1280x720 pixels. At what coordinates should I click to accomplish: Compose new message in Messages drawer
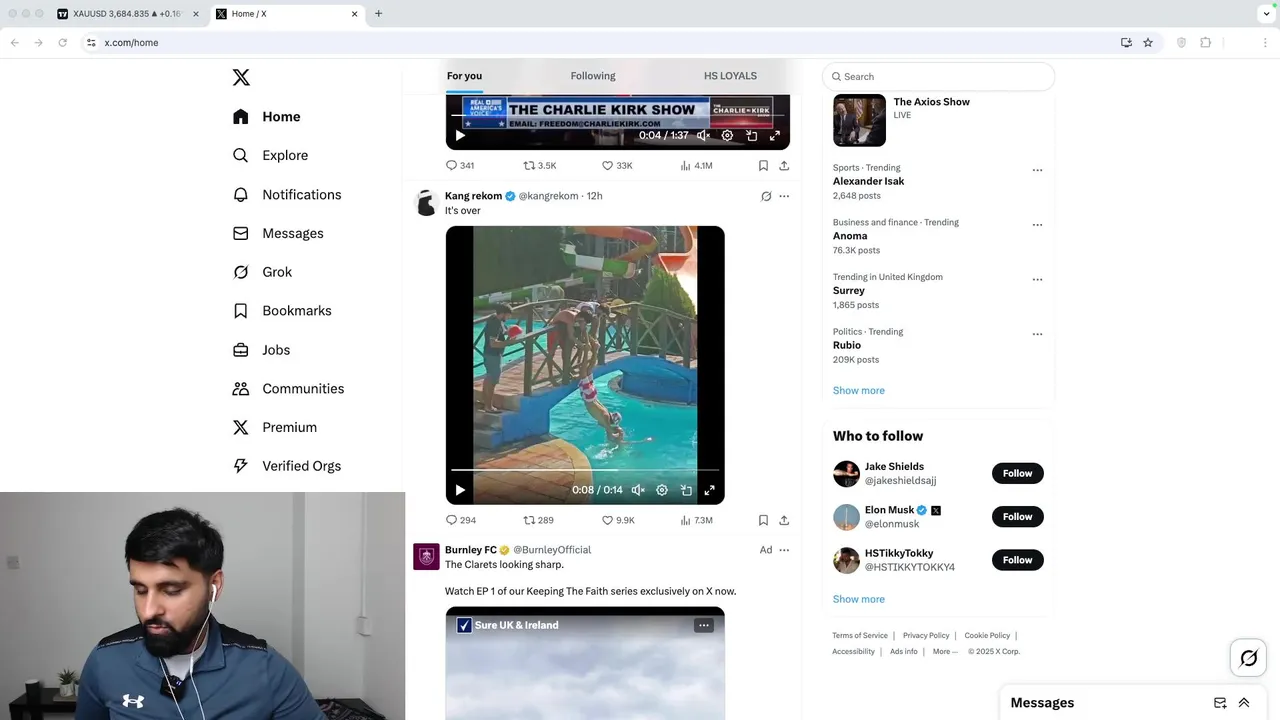pyautogui.click(x=1220, y=703)
